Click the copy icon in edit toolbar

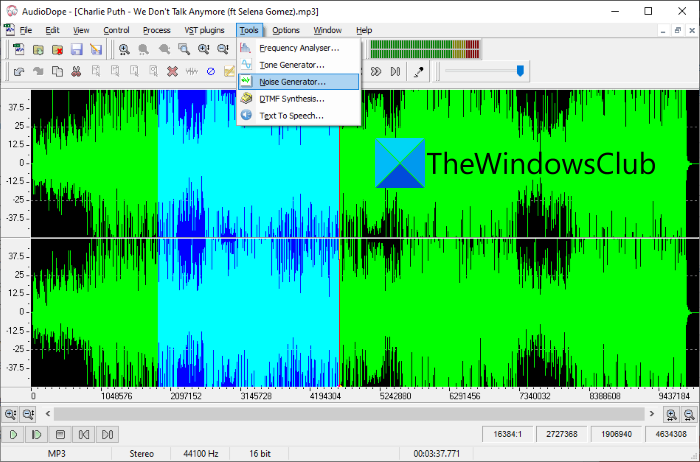(x=57, y=71)
